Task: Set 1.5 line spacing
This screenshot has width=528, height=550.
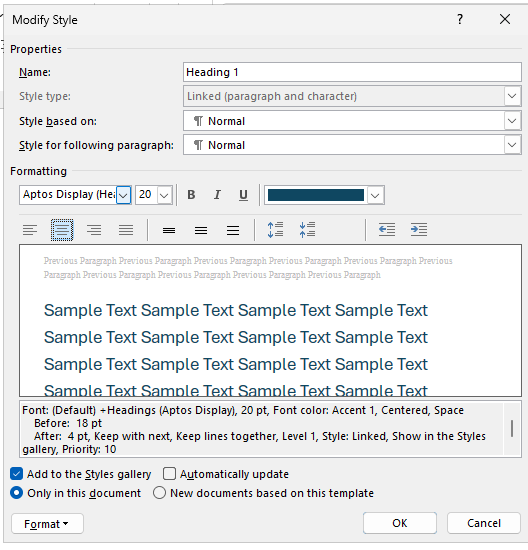Action: tap(201, 230)
